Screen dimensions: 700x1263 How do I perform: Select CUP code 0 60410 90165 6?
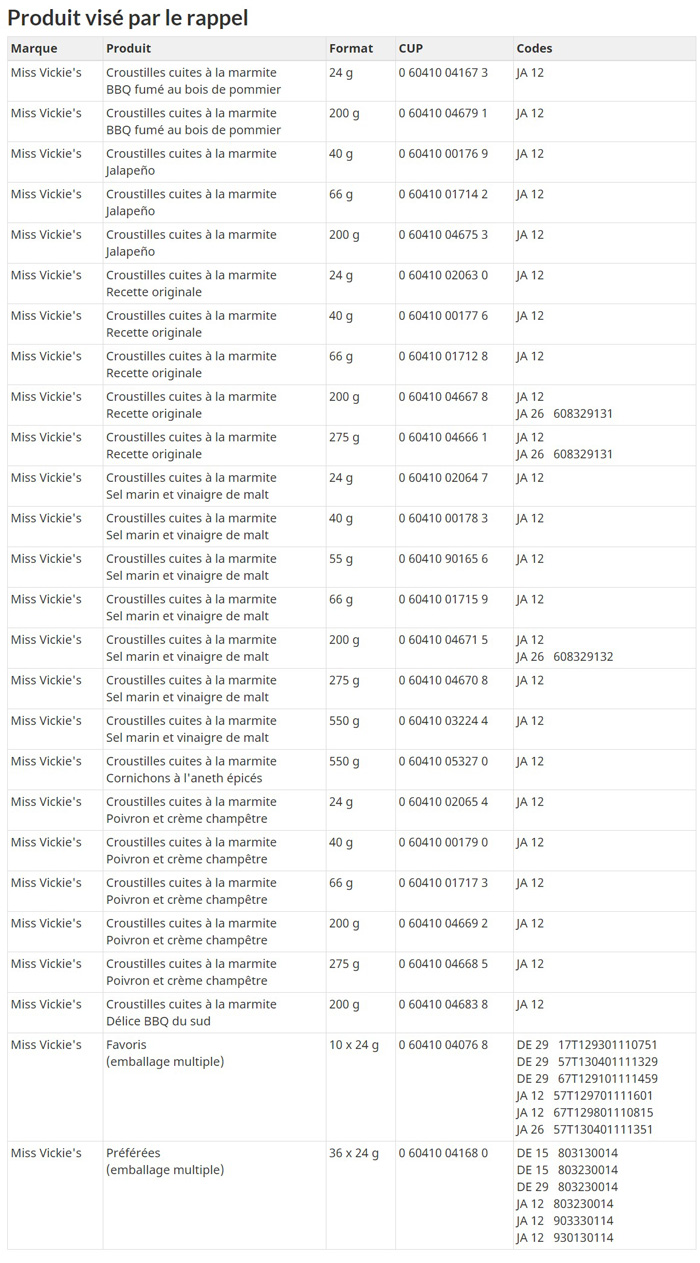click(x=443, y=559)
